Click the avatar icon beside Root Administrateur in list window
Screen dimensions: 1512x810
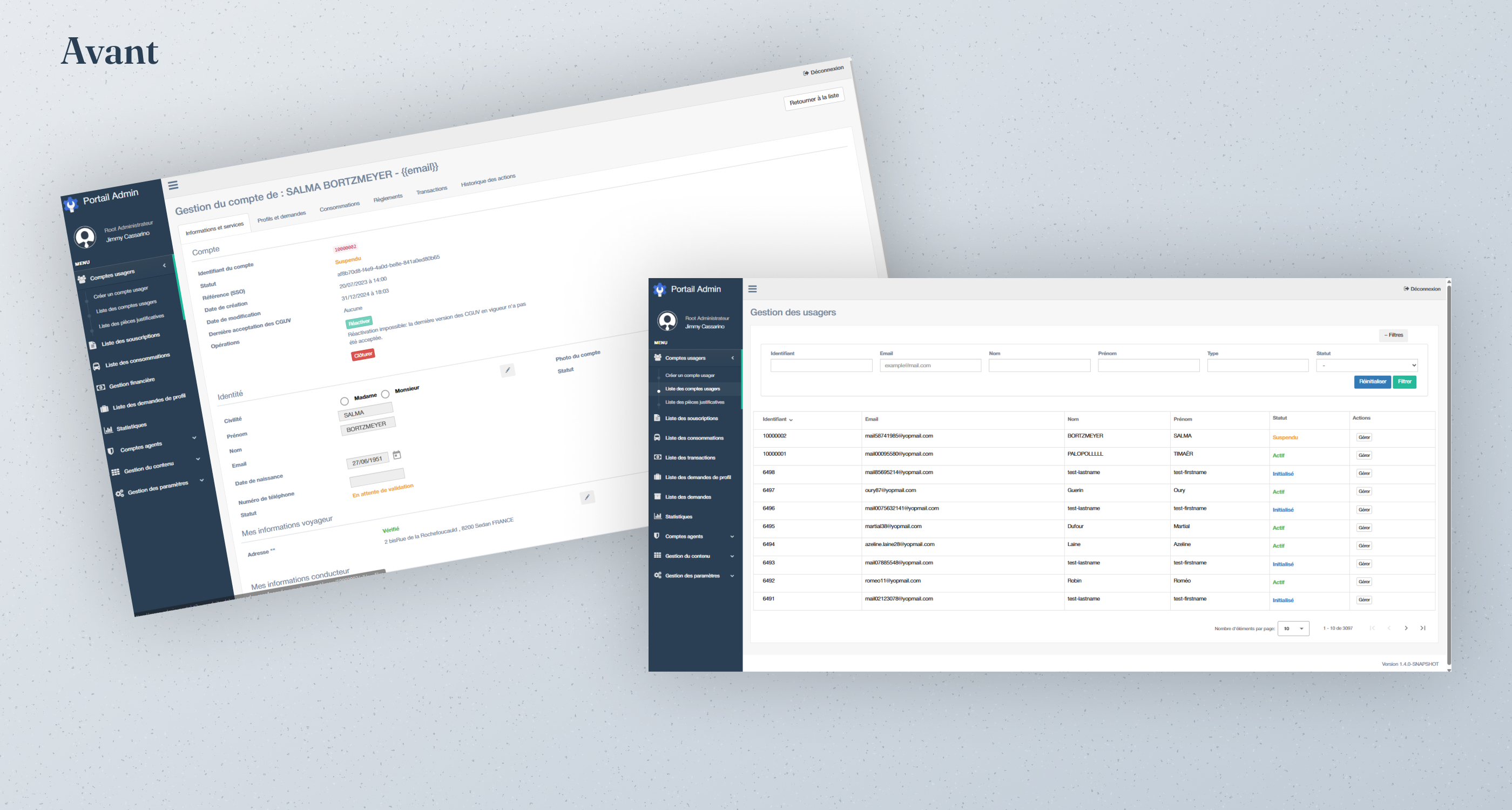667,321
